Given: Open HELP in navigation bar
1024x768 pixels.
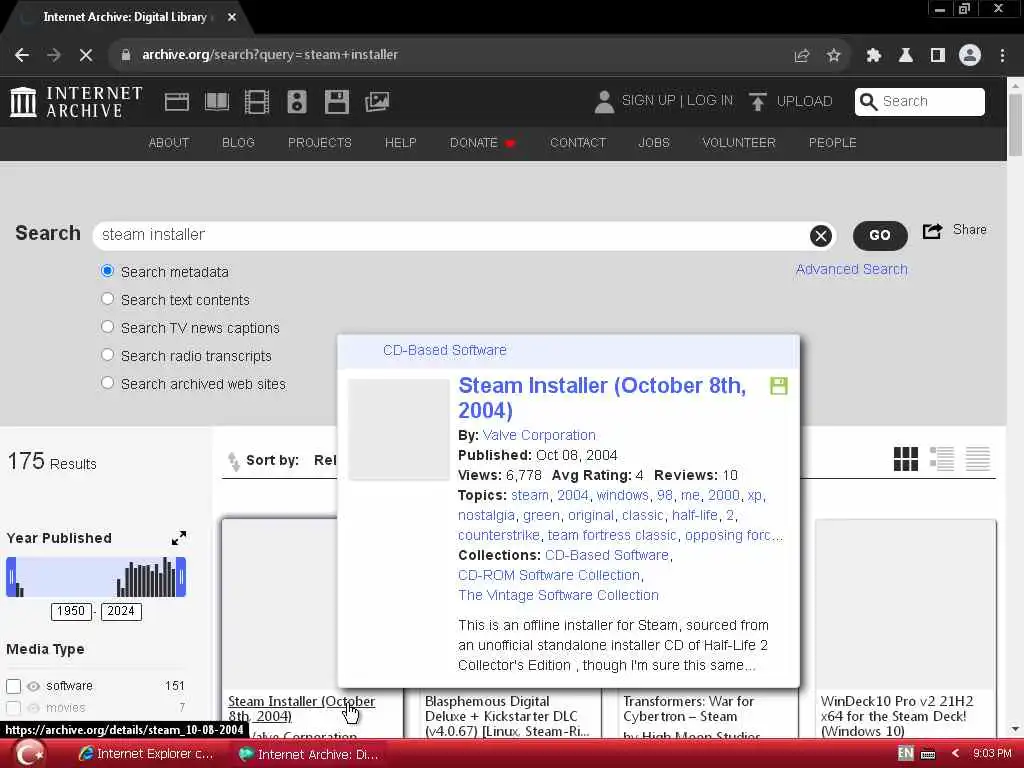Looking at the screenshot, I should (x=400, y=143).
